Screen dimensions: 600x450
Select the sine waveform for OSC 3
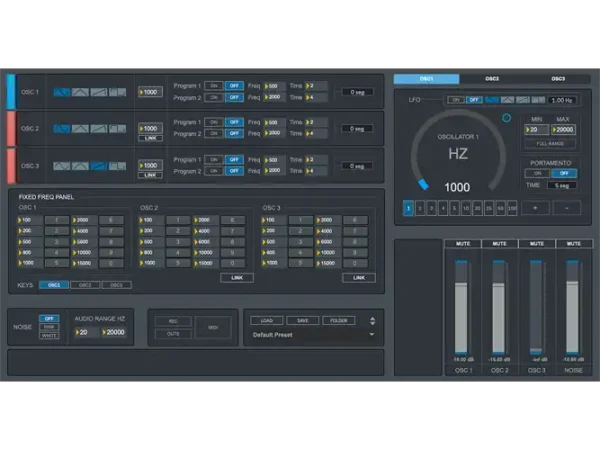(62, 166)
